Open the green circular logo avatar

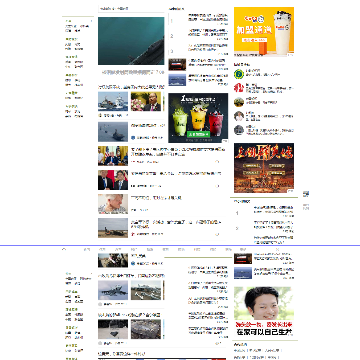239,74
